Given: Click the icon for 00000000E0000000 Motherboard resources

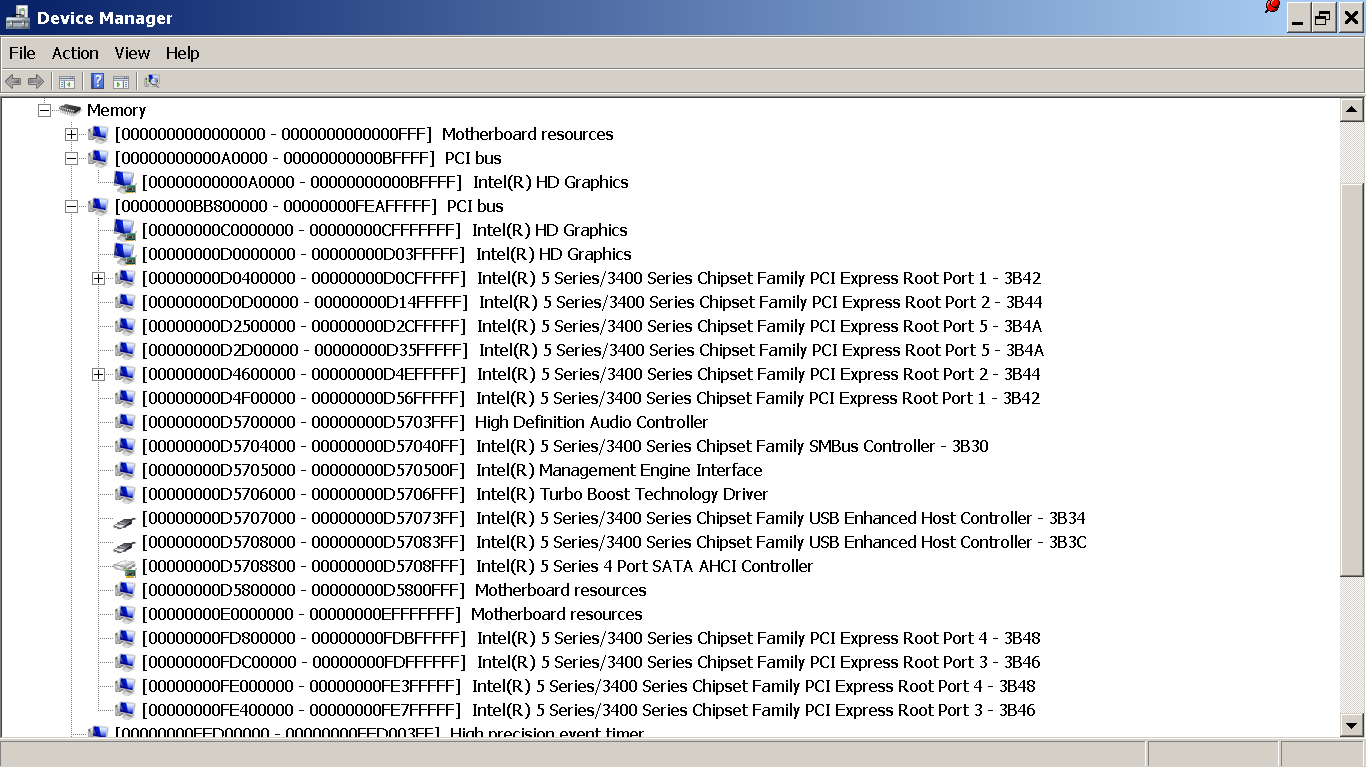Looking at the screenshot, I should point(125,614).
